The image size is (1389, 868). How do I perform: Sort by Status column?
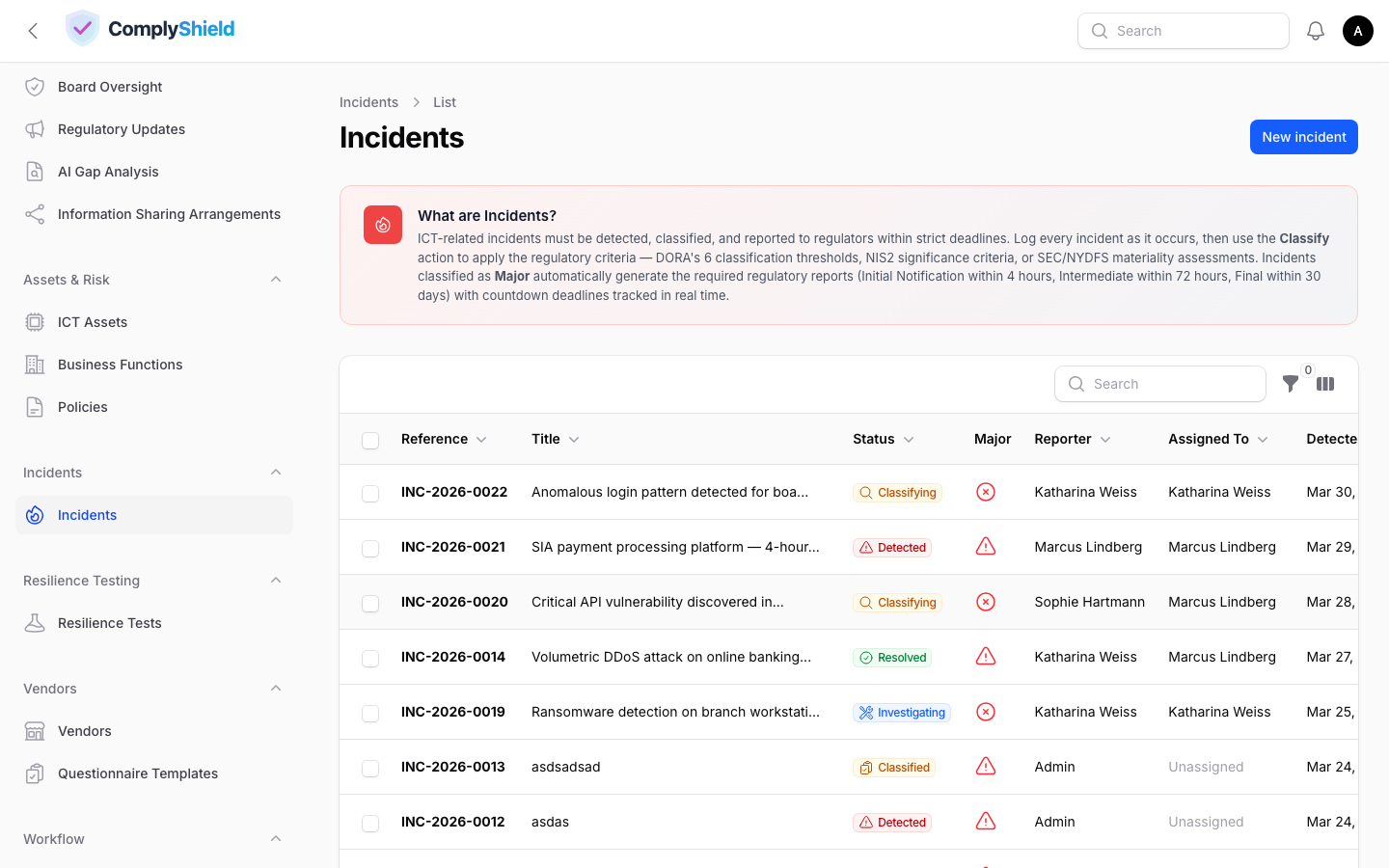[884, 439]
